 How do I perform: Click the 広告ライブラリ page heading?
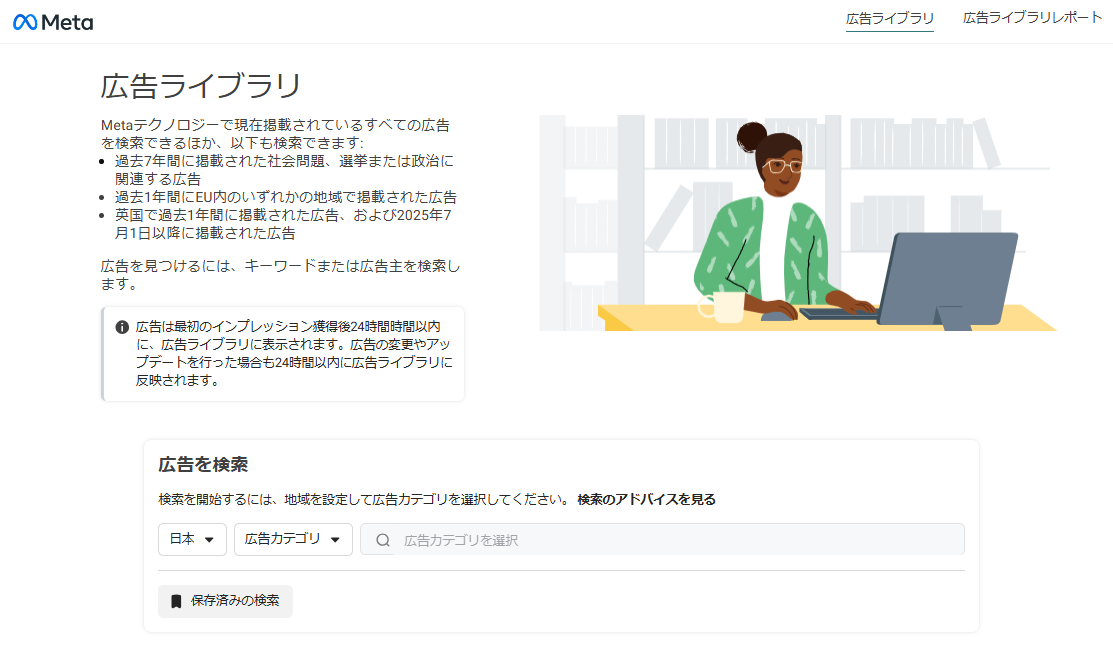point(202,86)
